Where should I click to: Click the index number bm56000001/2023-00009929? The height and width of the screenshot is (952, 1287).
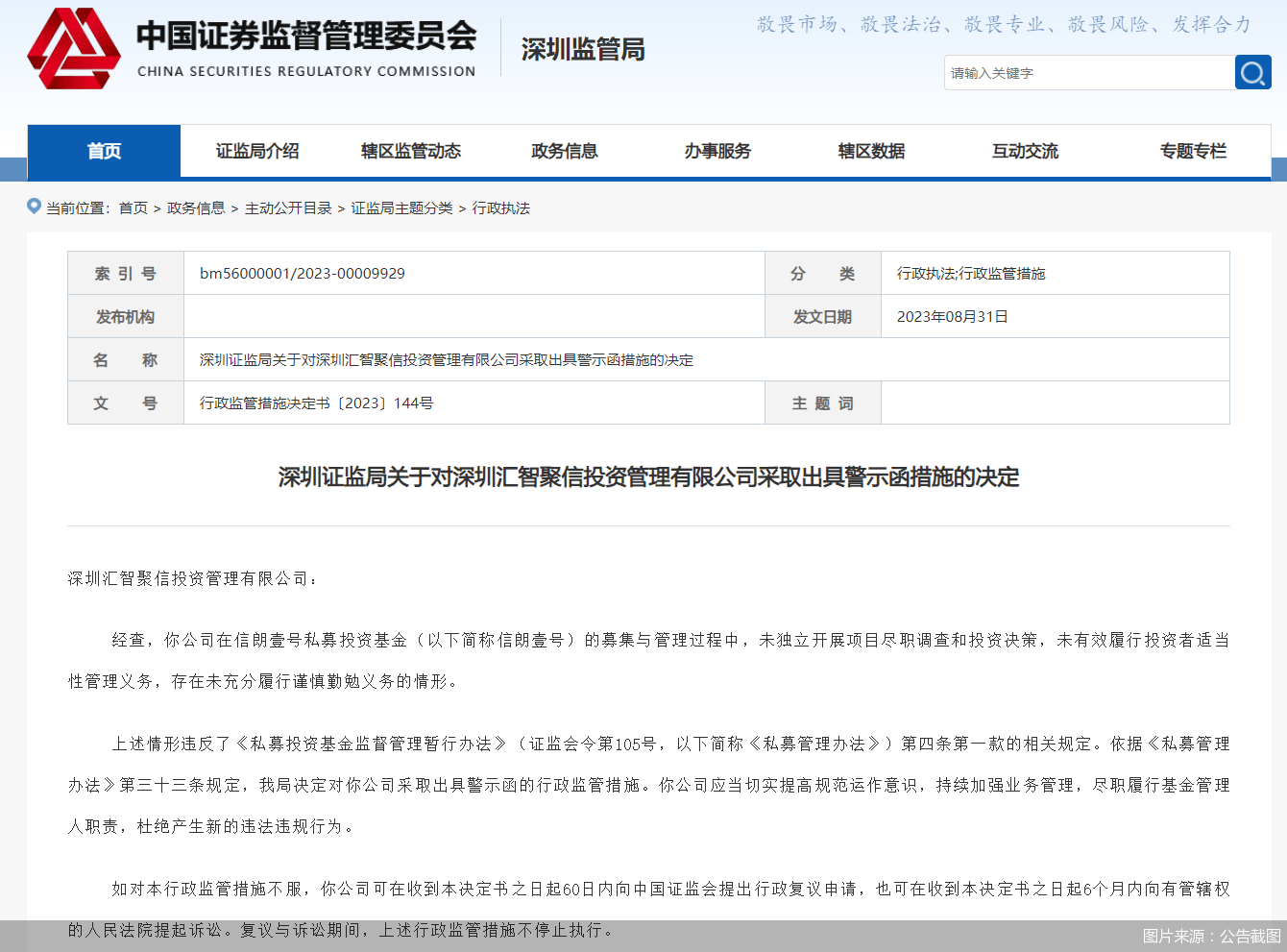coord(303,274)
